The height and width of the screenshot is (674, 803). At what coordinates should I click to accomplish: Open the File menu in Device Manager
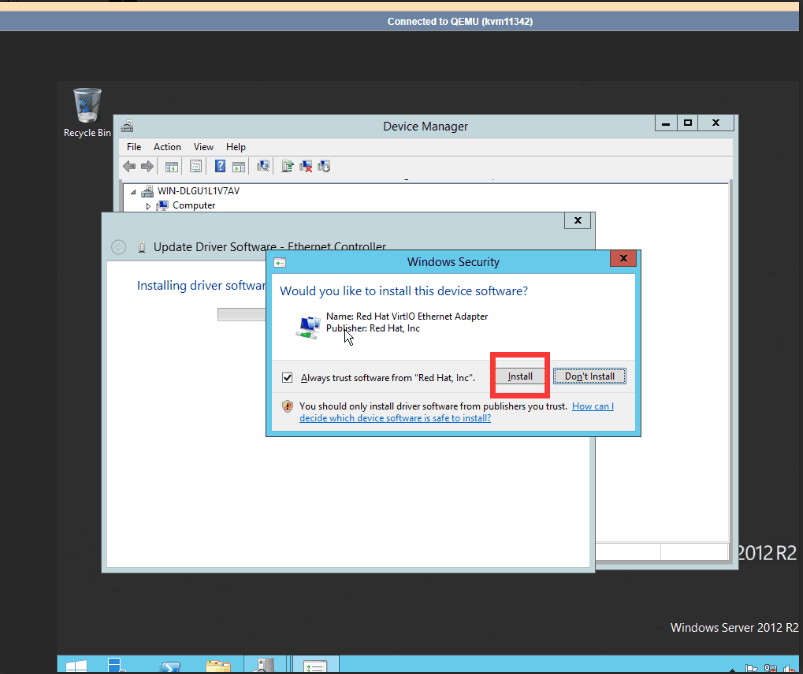click(134, 147)
